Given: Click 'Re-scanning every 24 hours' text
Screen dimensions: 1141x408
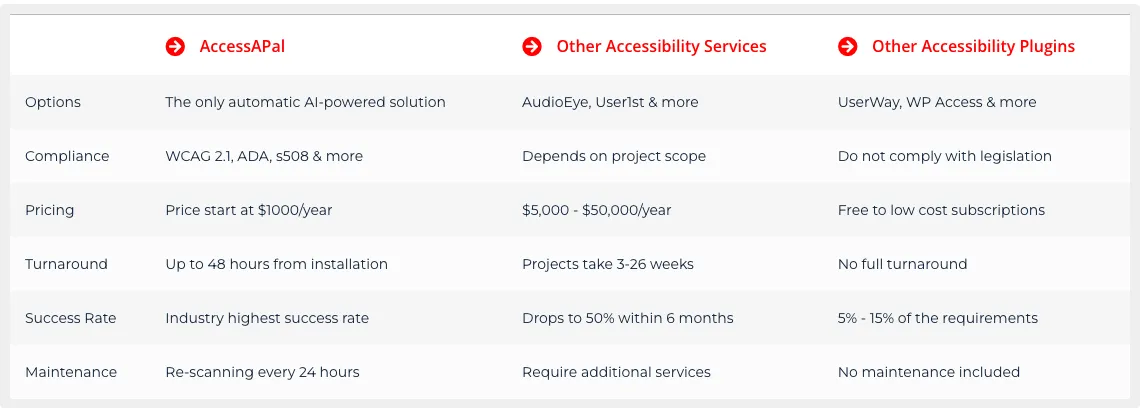Looking at the screenshot, I should click(263, 372).
